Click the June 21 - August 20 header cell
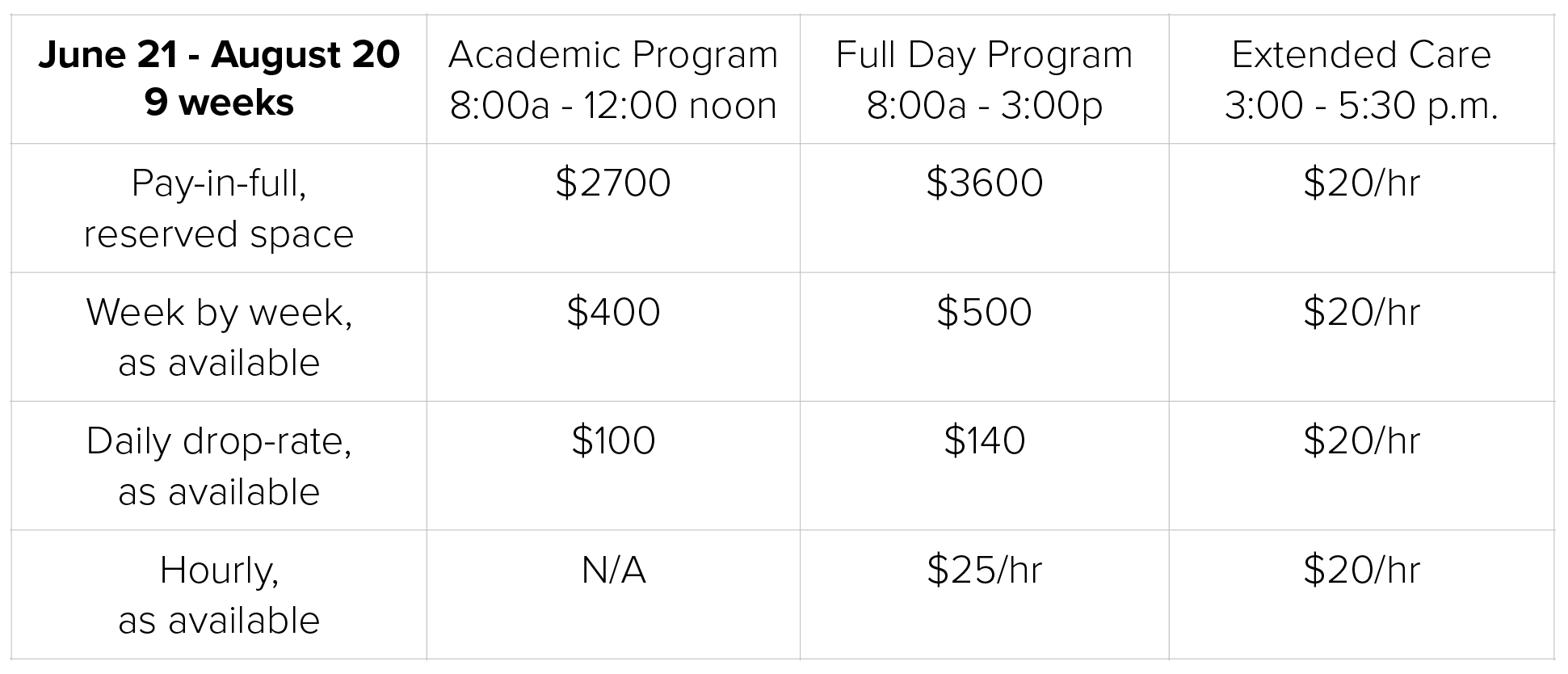 [219, 78]
